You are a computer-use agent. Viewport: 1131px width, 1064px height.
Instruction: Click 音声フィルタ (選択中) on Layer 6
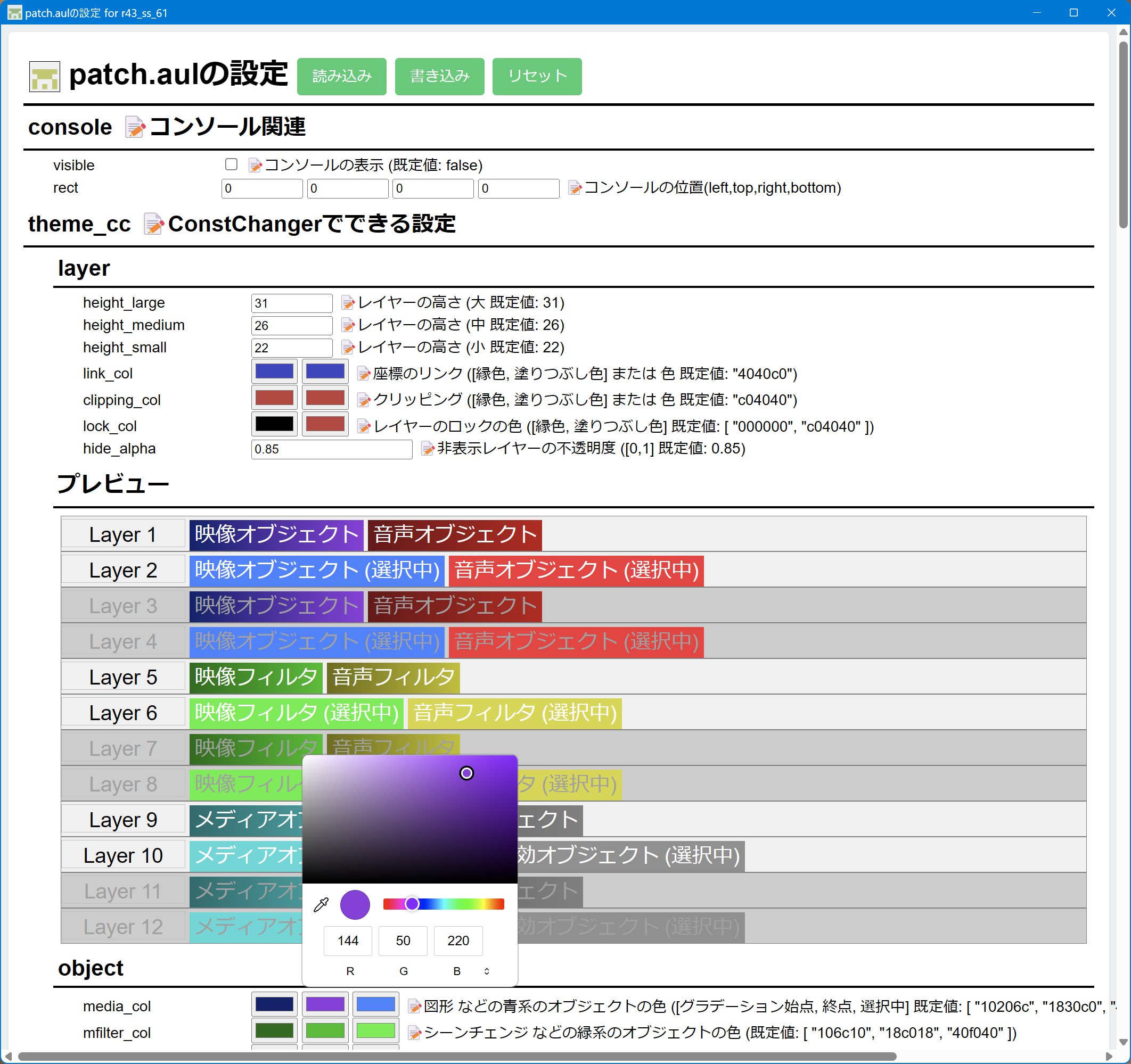click(515, 713)
